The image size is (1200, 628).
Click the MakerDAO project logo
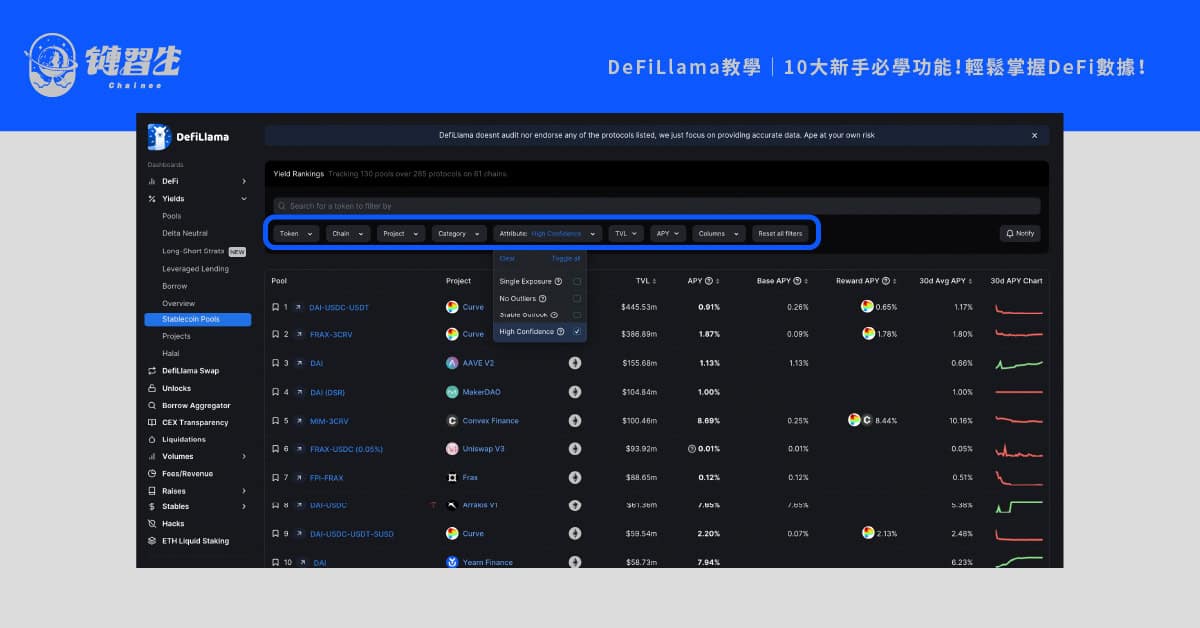[452, 392]
